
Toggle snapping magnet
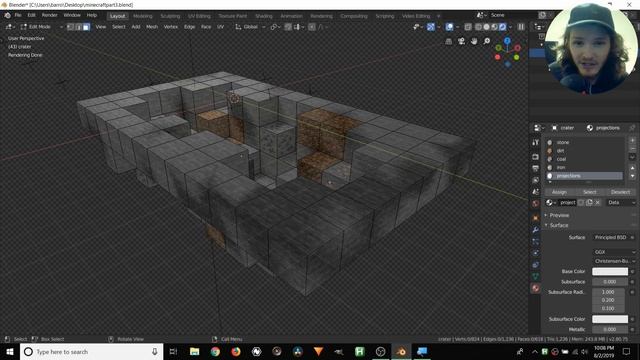(288, 27)
